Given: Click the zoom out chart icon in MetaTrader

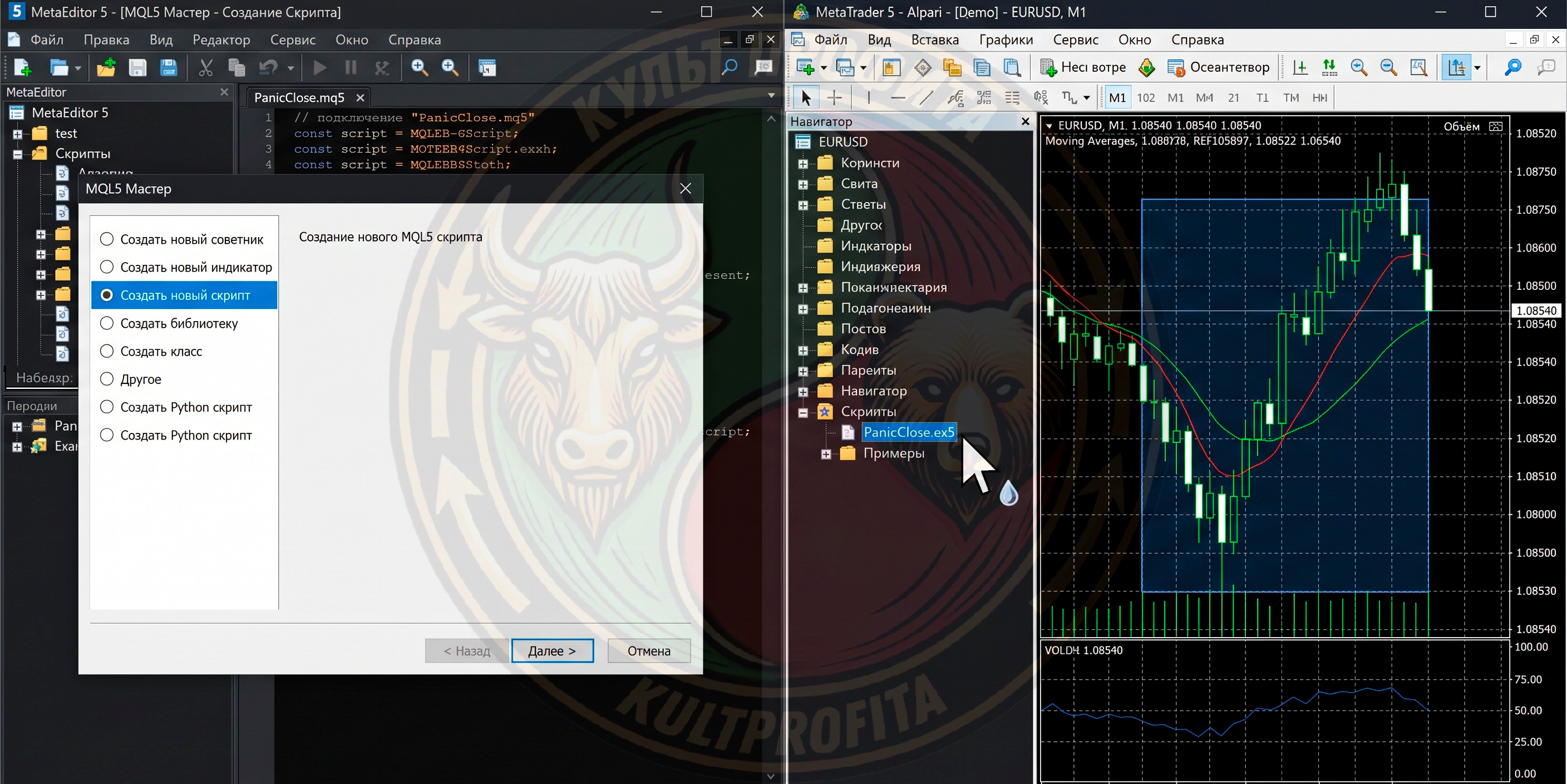Looking at the screenshot, I should pyautogui.click(x=1389, y=67).
